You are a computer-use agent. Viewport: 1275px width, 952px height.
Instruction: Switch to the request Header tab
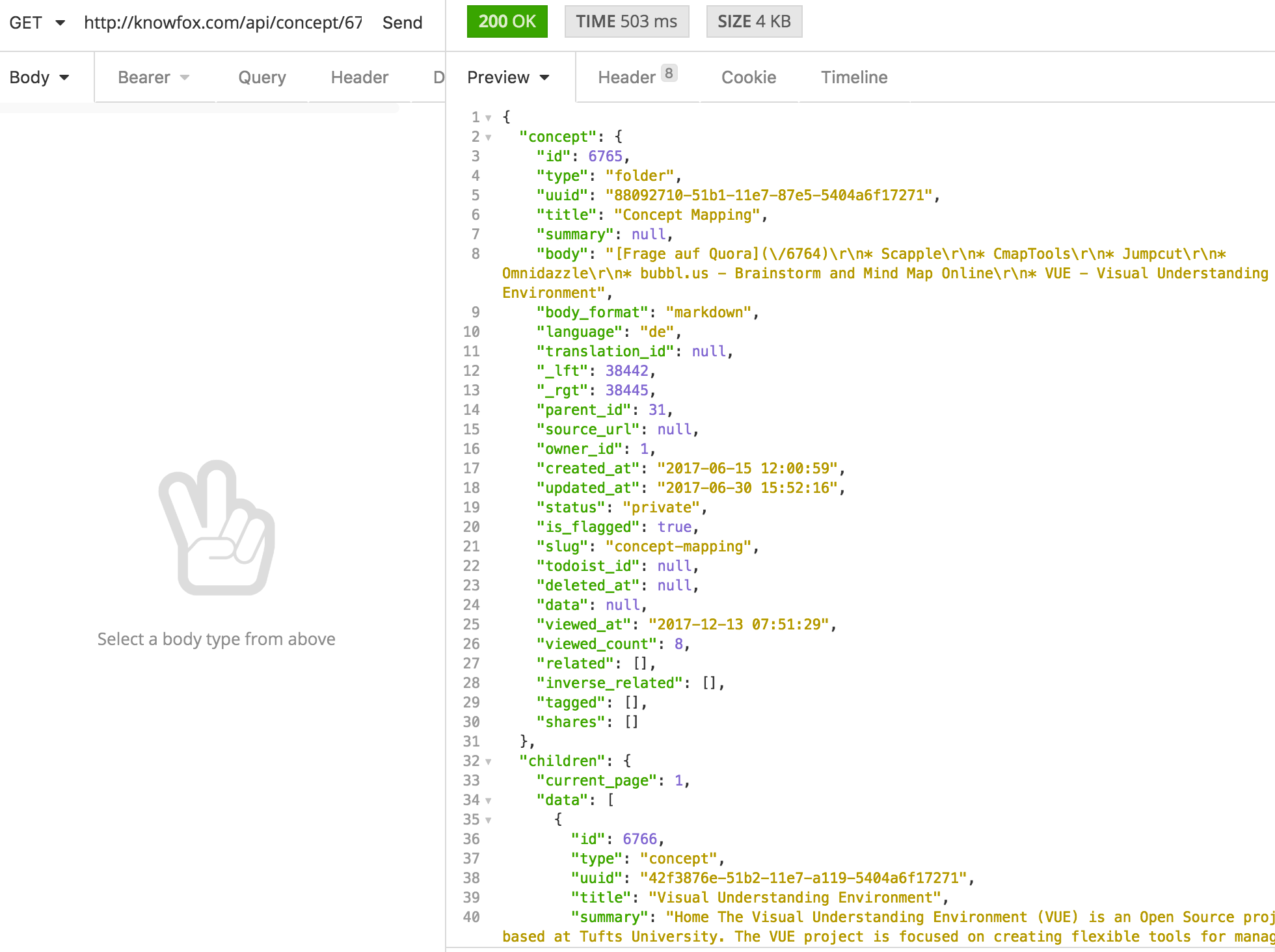click(x=359, y=77)
